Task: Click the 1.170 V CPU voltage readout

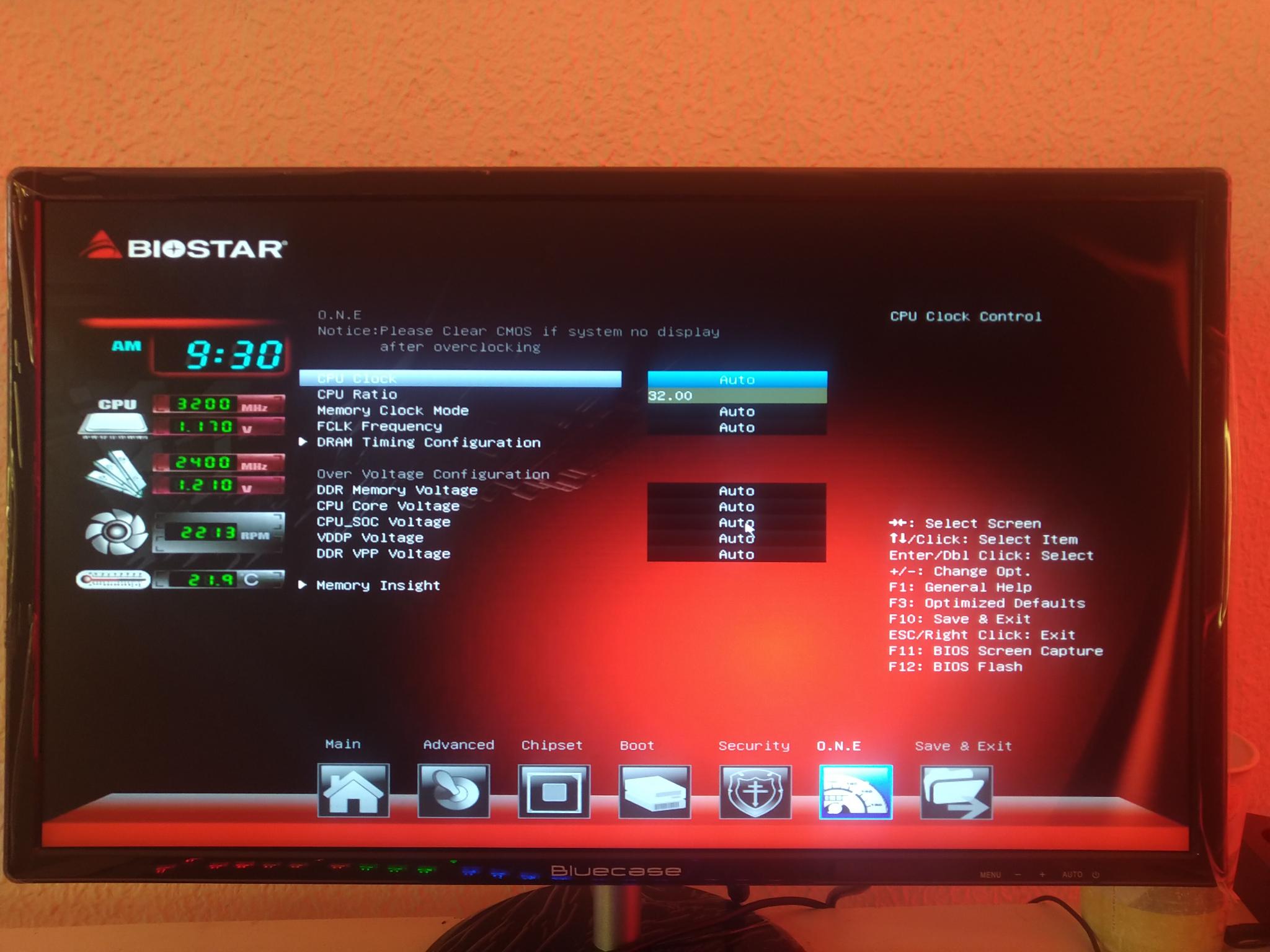Action: tap(218, 427)
